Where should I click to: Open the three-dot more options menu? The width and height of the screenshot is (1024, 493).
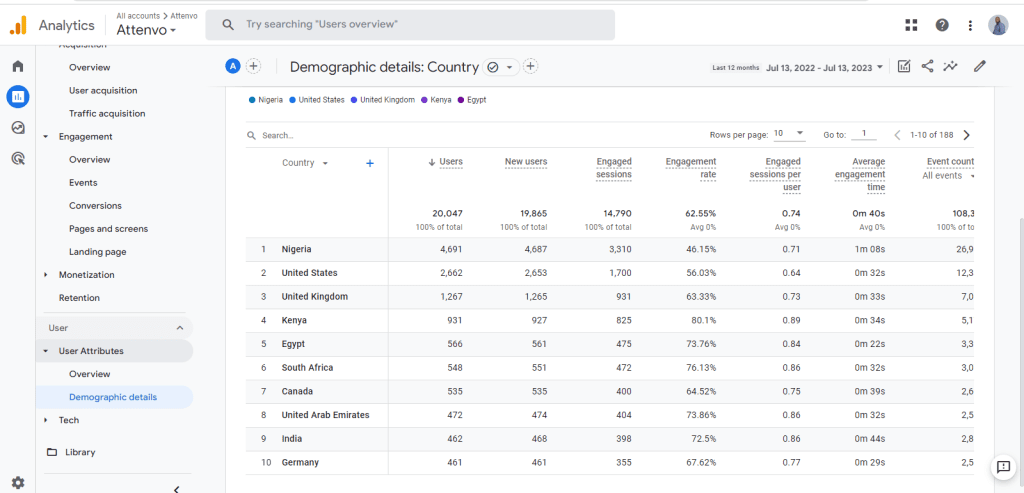[x=970, y=25]
